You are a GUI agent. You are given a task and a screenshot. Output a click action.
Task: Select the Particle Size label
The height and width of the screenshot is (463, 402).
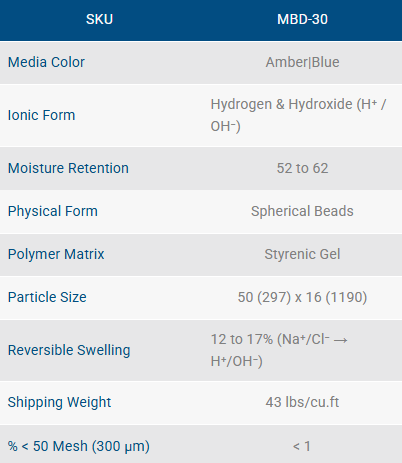[x=47, y=297]
